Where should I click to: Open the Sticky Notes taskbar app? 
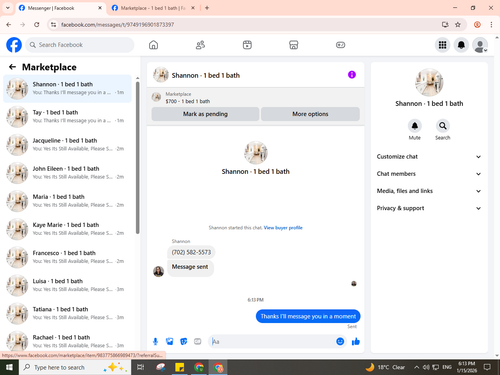180,367
